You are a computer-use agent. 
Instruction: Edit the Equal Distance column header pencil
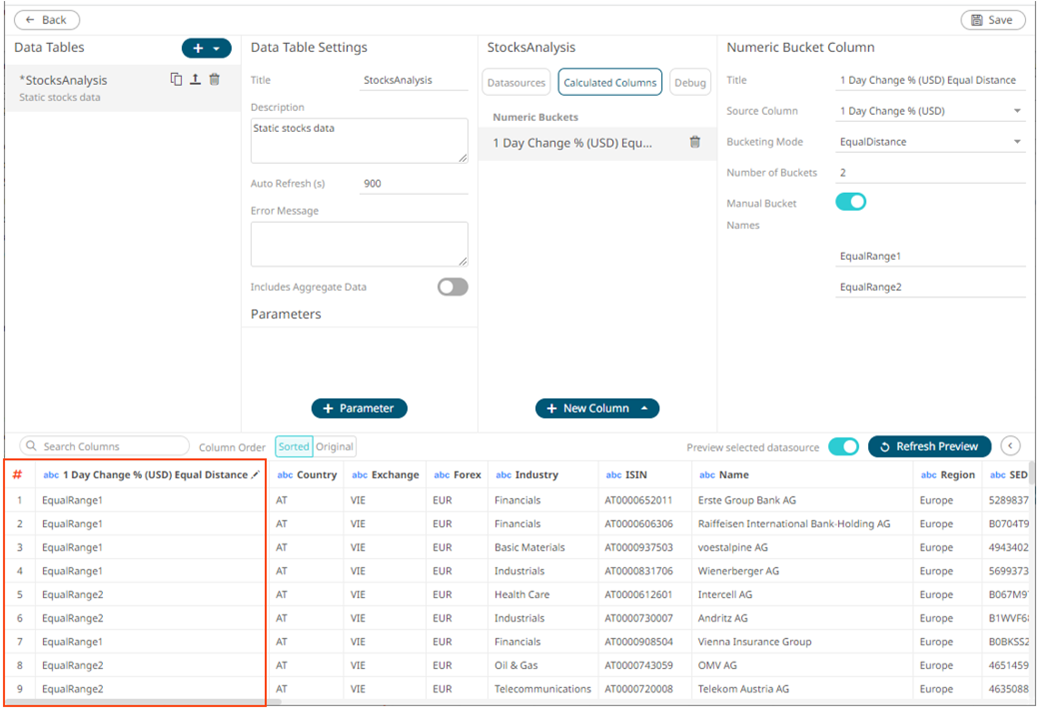point(255,474)
